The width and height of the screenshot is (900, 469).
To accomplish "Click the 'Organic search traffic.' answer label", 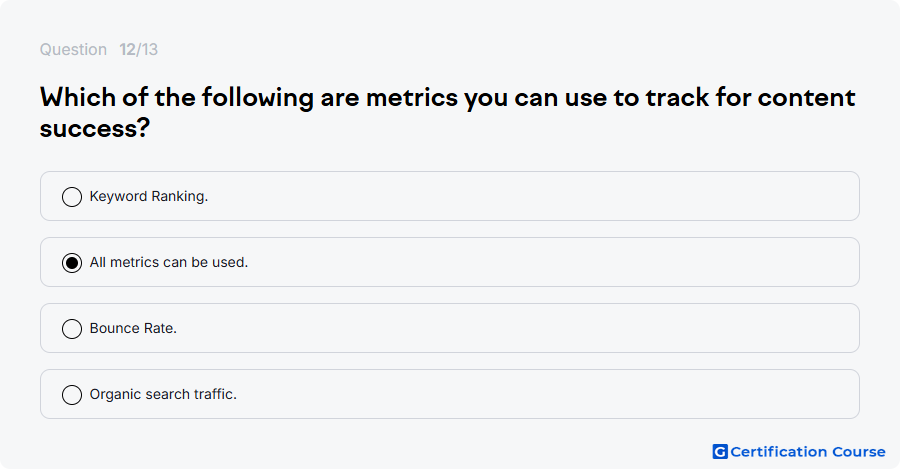I will [163, 394].
